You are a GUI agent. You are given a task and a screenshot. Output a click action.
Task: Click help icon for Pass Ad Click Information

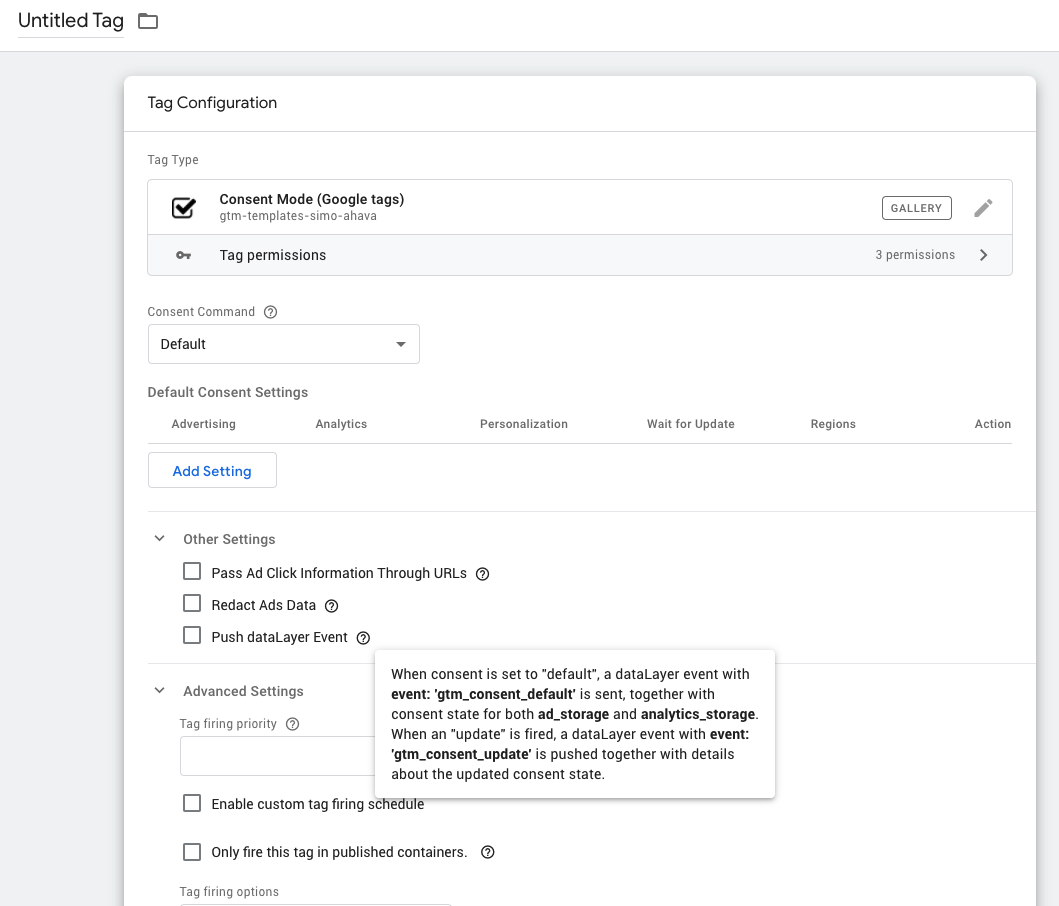coord(482,574)
